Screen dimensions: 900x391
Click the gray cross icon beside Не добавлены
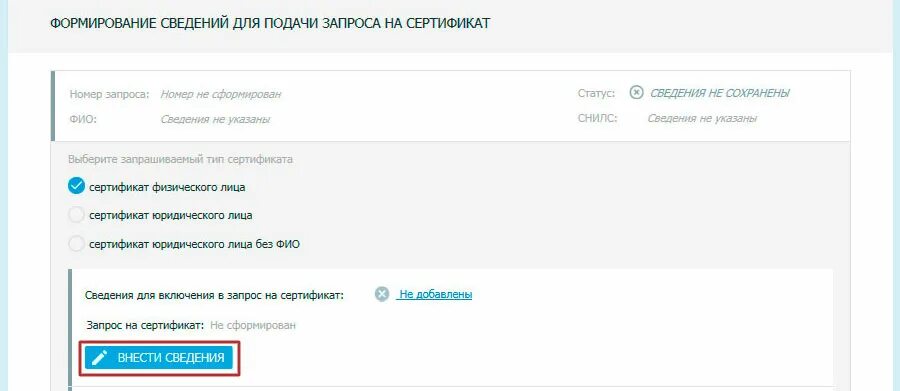click(x=382, y=295)
